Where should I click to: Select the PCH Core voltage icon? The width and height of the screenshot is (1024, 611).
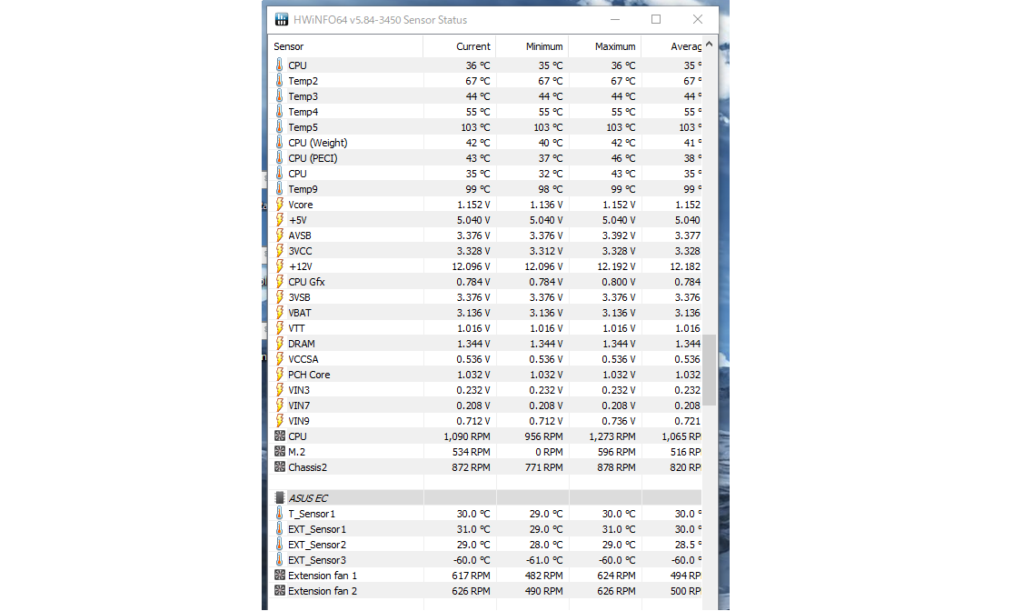click(x=280, y=374)
